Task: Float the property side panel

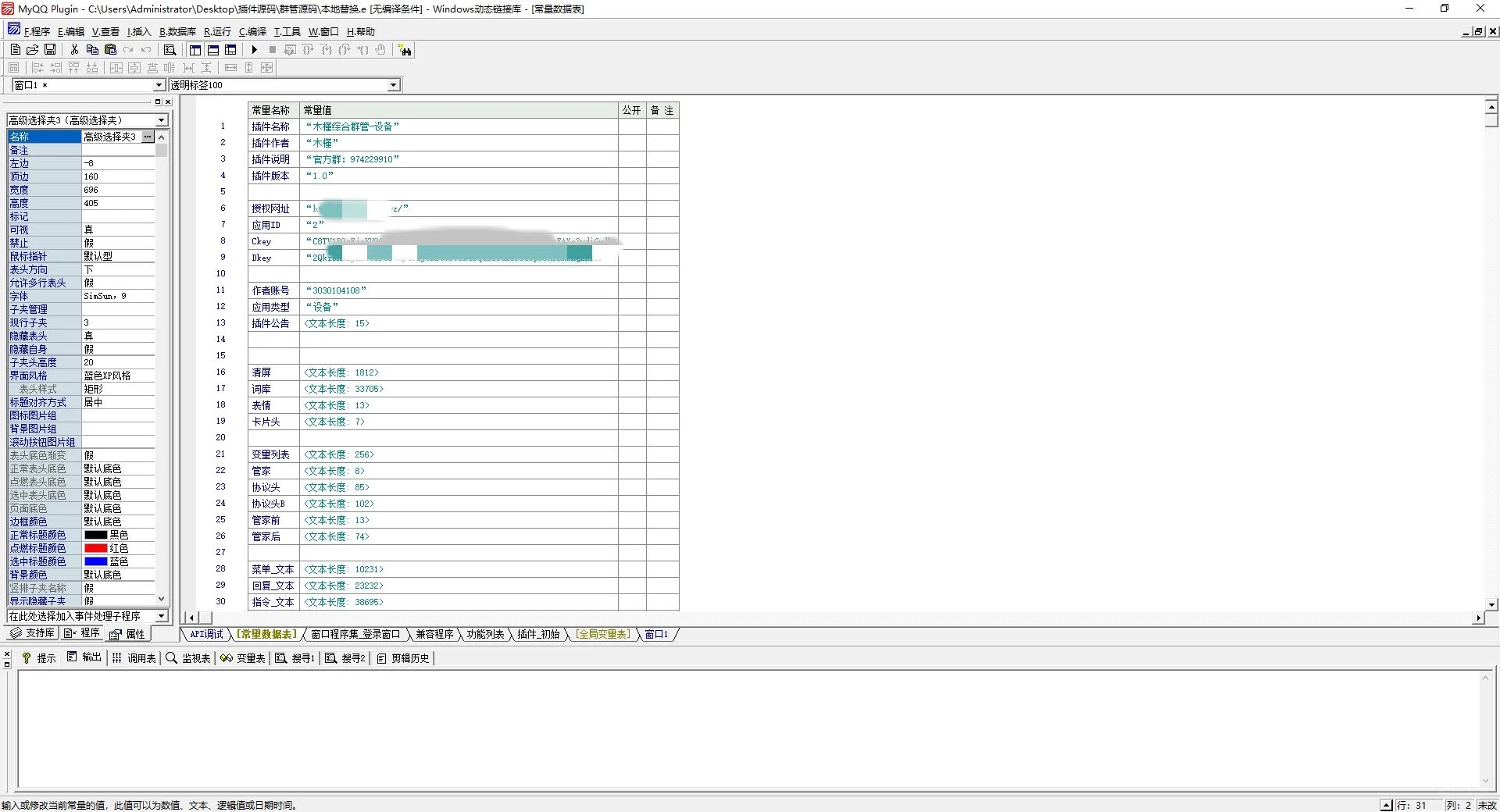Action: coord(157,101)
